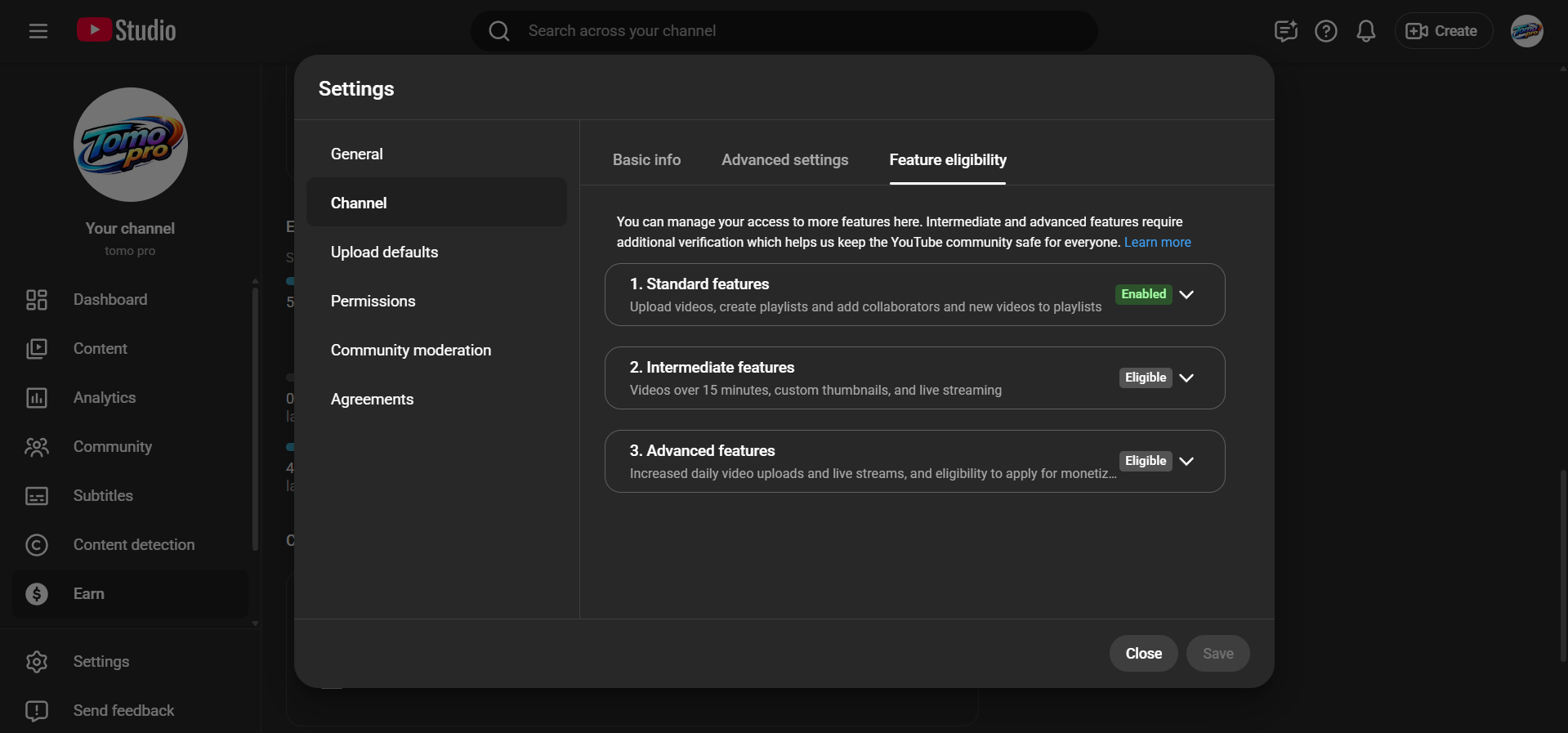Click the Dashboard sidebar icon
The width and height of the screenshot is (1568, 733).
point(37,300)
